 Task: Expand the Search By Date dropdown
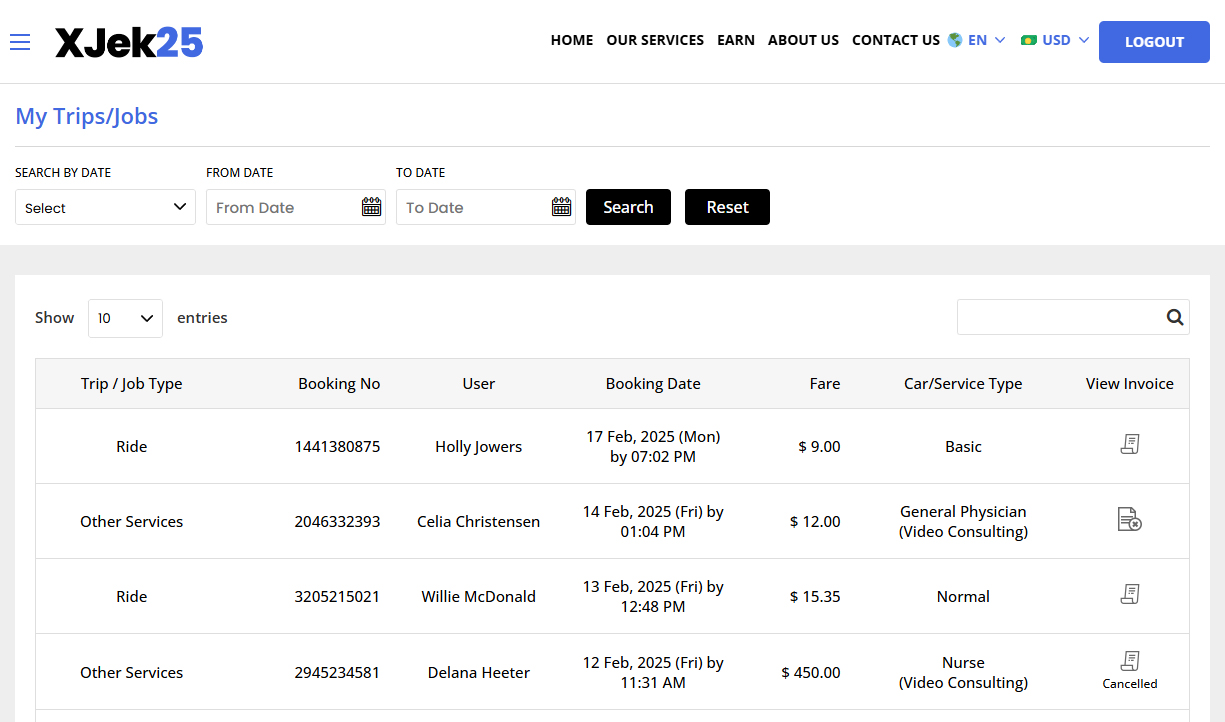pos(105,207)
